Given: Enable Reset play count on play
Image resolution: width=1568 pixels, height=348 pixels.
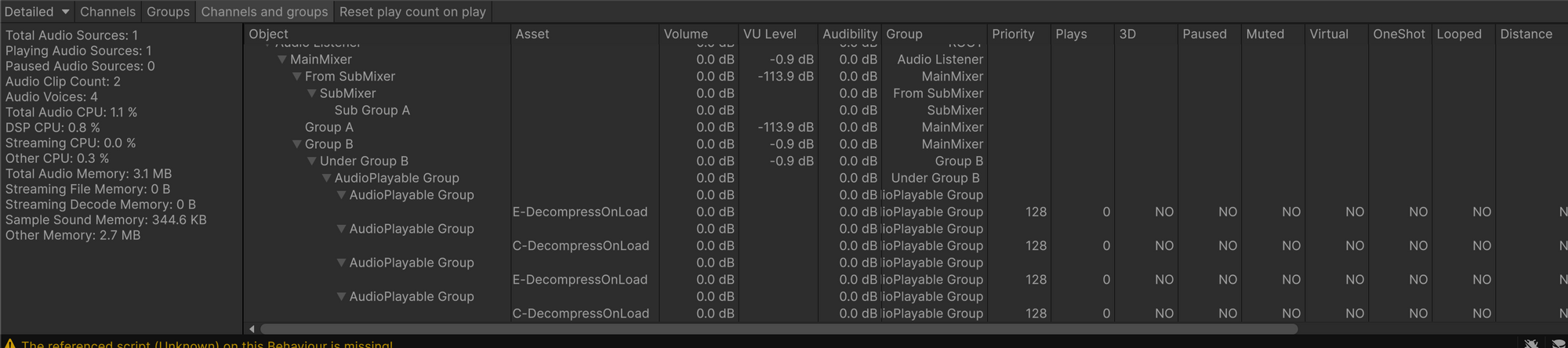Looking at the screenshot, I should click(412, 12).
